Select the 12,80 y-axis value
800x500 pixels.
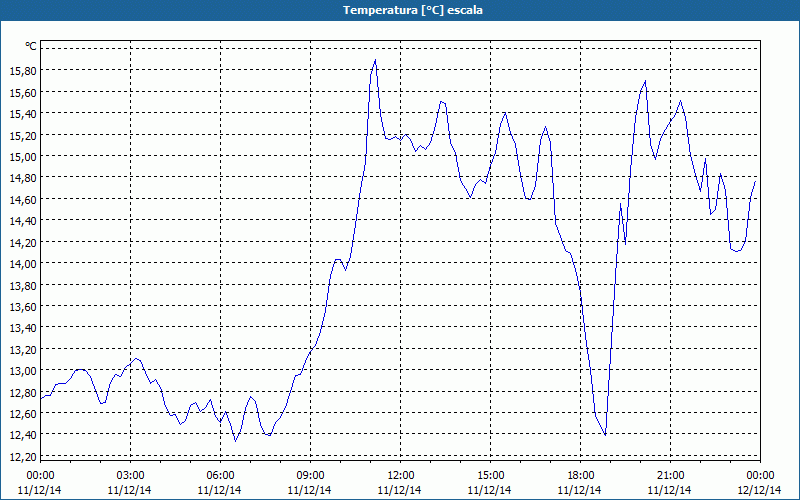pyautogui.click(x=23, y=392)
